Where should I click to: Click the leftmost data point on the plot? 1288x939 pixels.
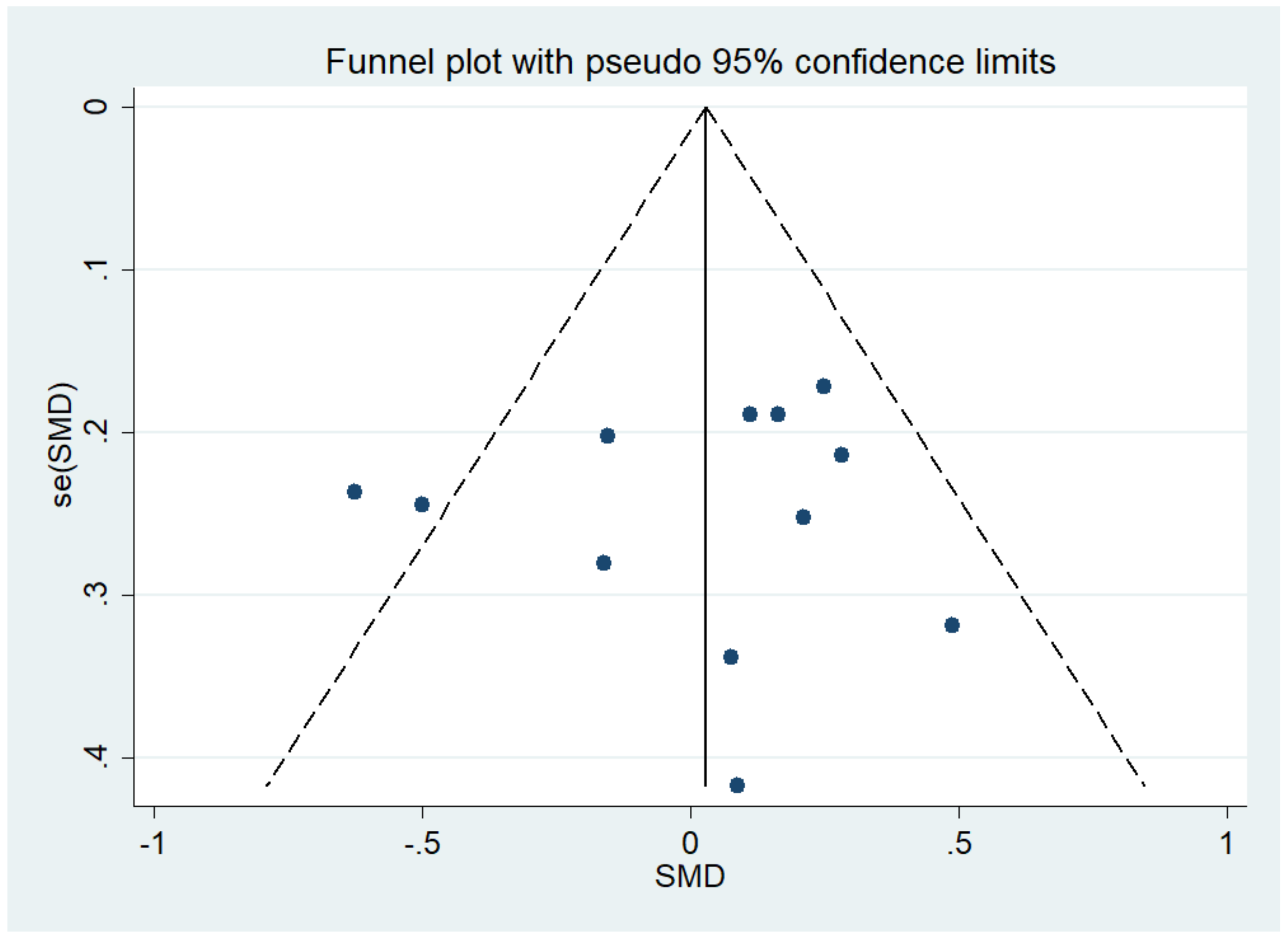tap(354, 492)
